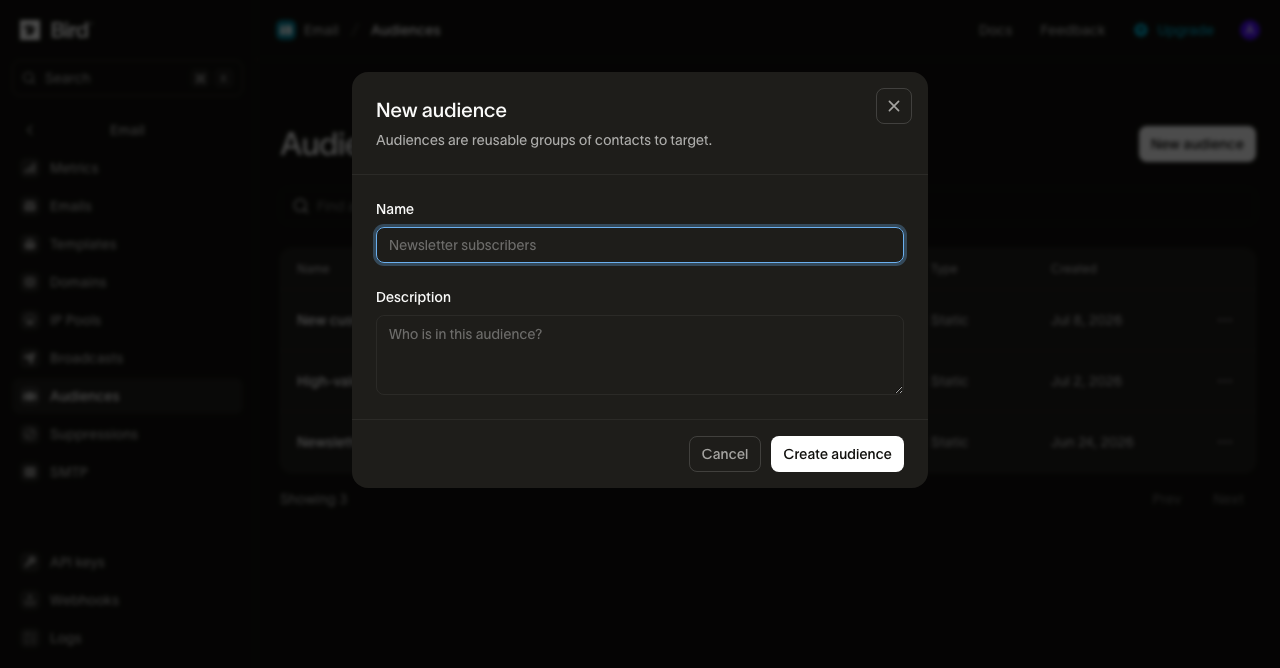Click the Email breadcrumb icon in header
The image size is (1280, 668).
(x=286, y=30)
